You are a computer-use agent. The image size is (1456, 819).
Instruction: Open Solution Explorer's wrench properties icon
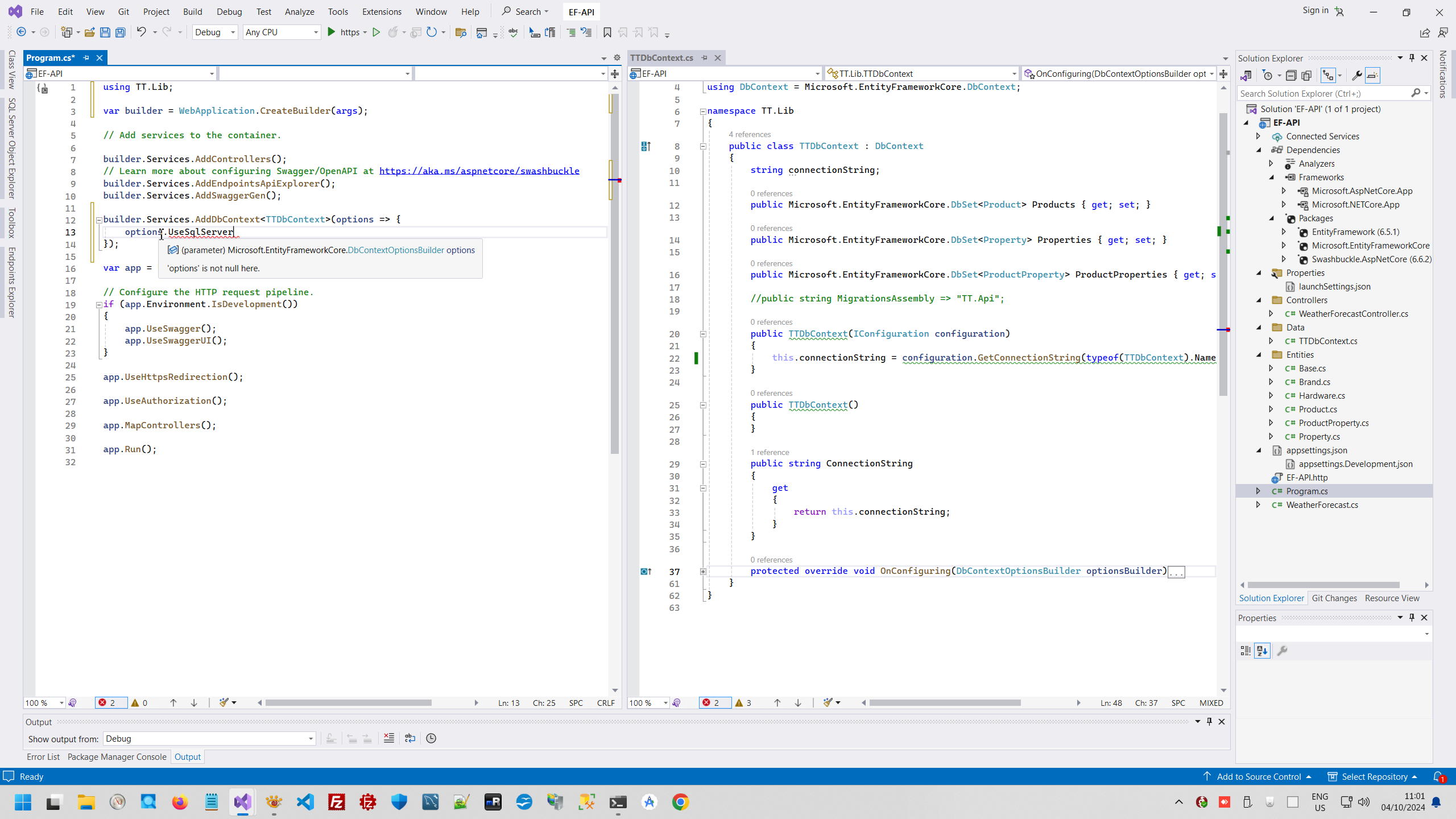point(1356,76)
